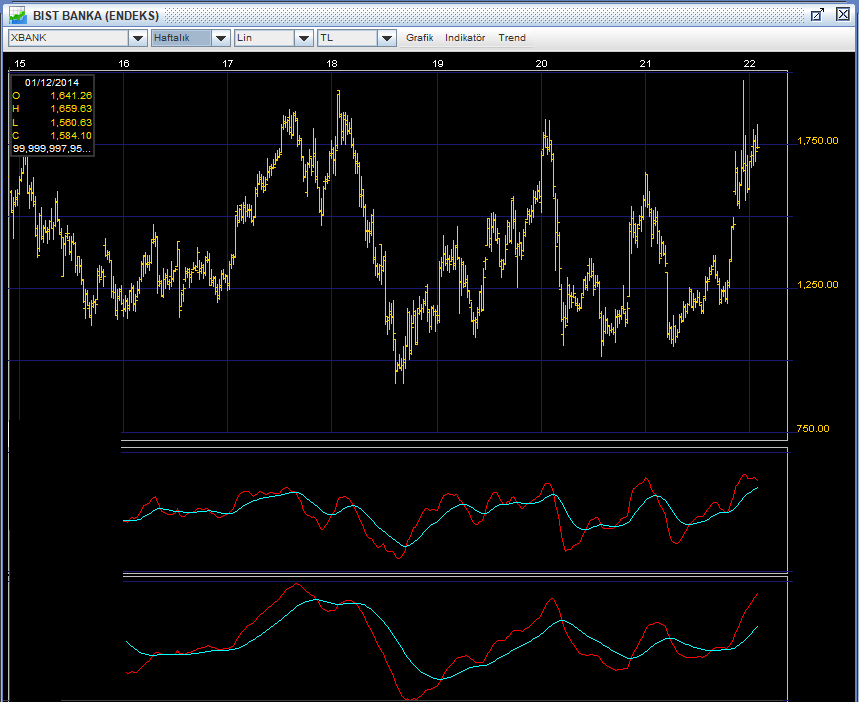Click the green chart icon in title bar
This screenshot has height=702, width=859.
[x=17, y=15]
